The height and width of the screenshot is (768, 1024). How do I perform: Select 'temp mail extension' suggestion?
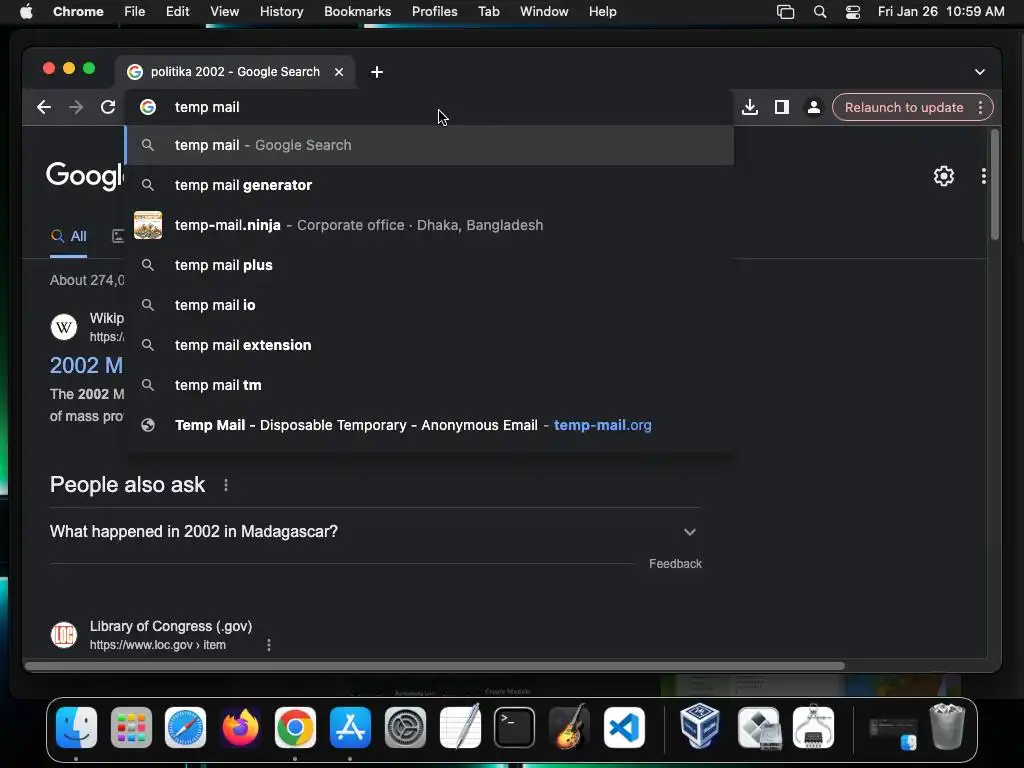pos(430,345)
